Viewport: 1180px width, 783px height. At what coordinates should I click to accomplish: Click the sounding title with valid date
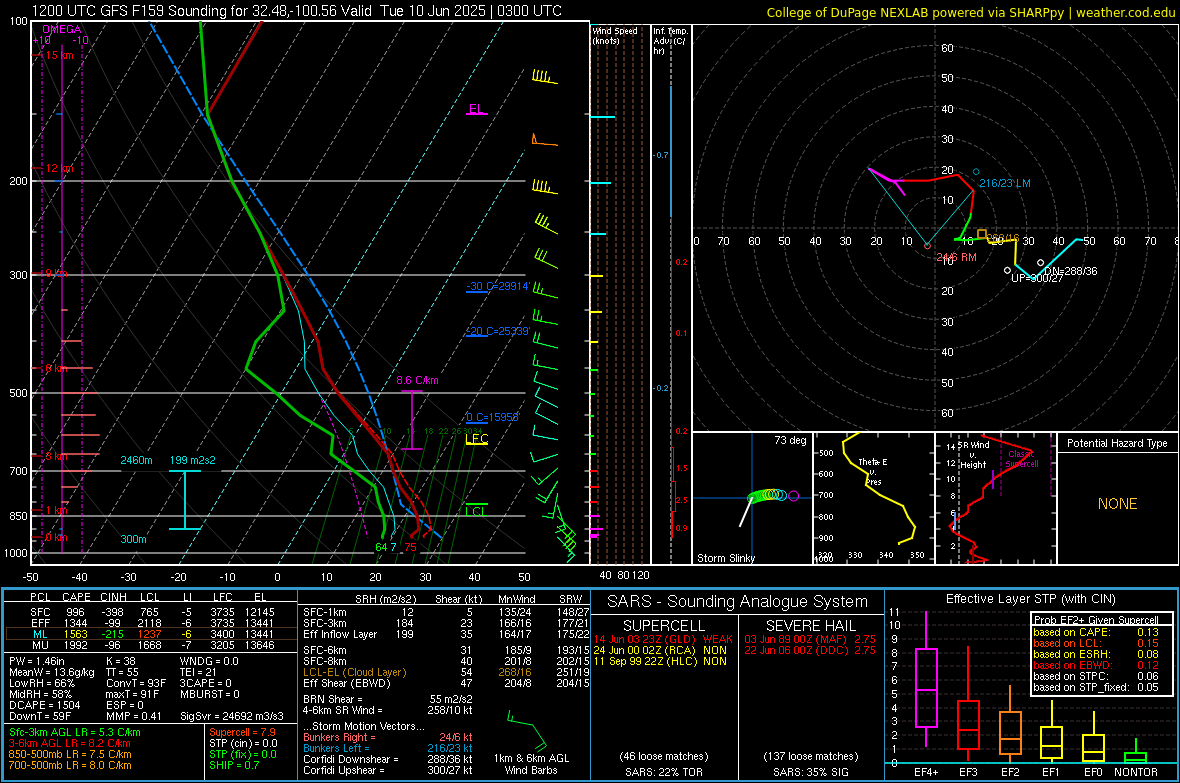click(x=297, y=11)
